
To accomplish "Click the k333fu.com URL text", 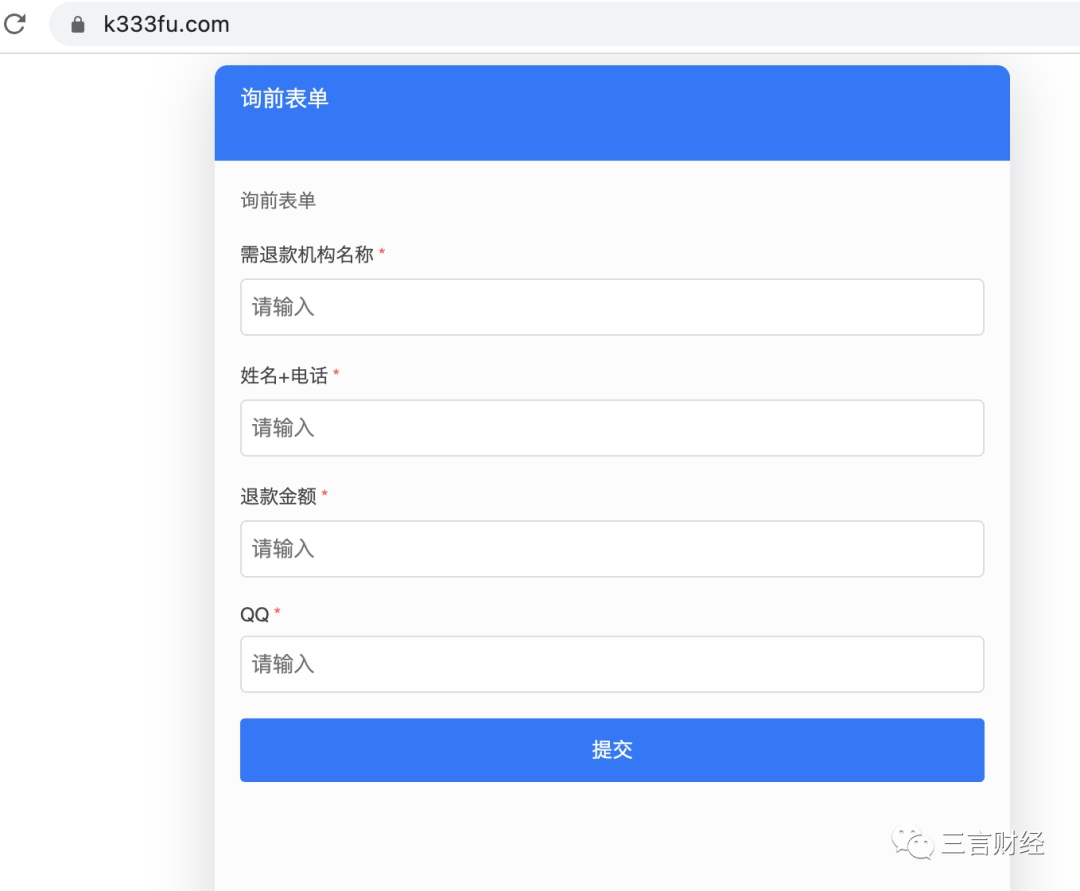I will pyautogui.click(x=166, y=25).
